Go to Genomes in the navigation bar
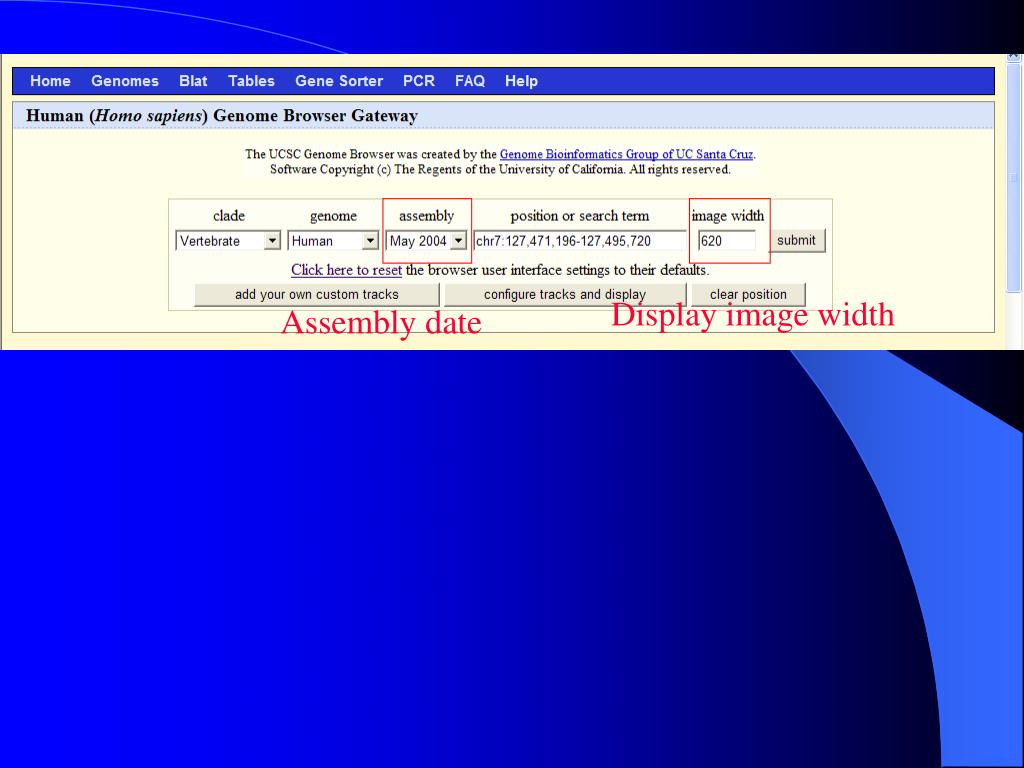 [125, 81]
